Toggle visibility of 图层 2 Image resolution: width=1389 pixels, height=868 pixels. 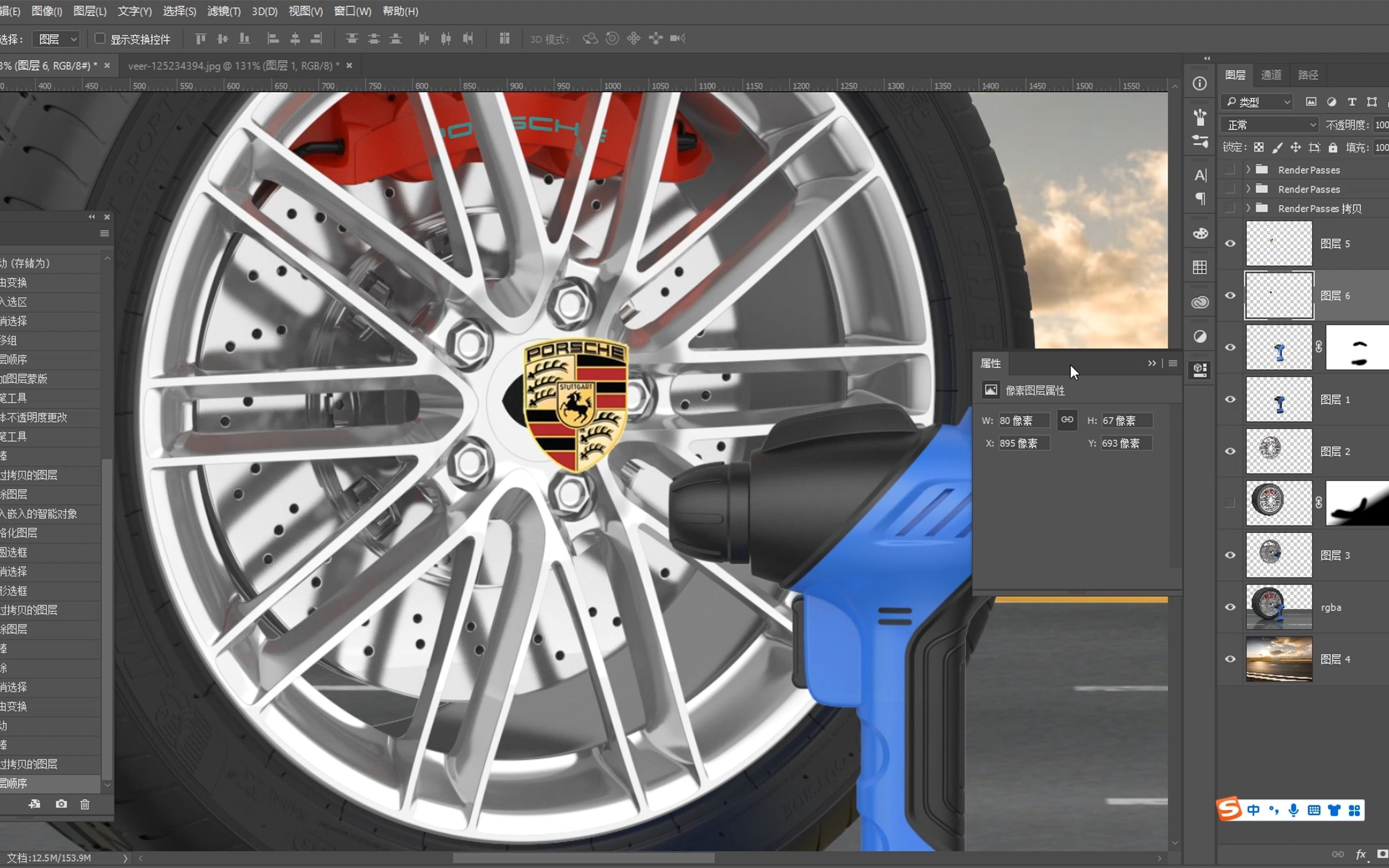tap(1230, 450)
